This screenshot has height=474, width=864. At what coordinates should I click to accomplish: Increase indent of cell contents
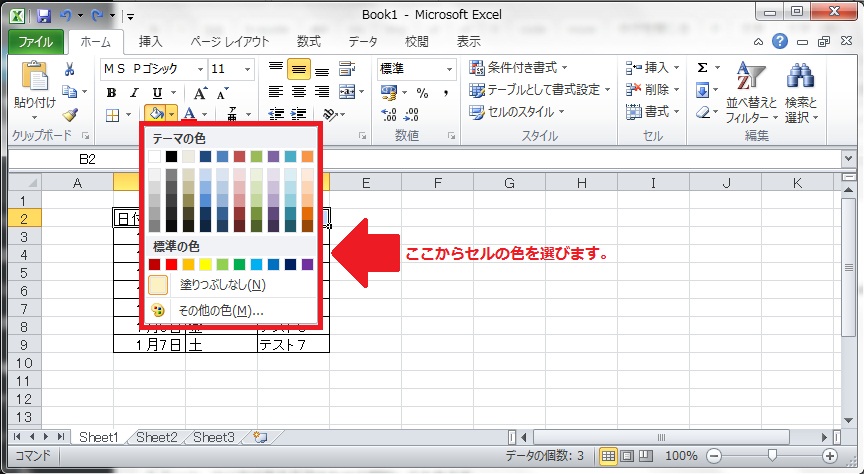coord(299,114)
